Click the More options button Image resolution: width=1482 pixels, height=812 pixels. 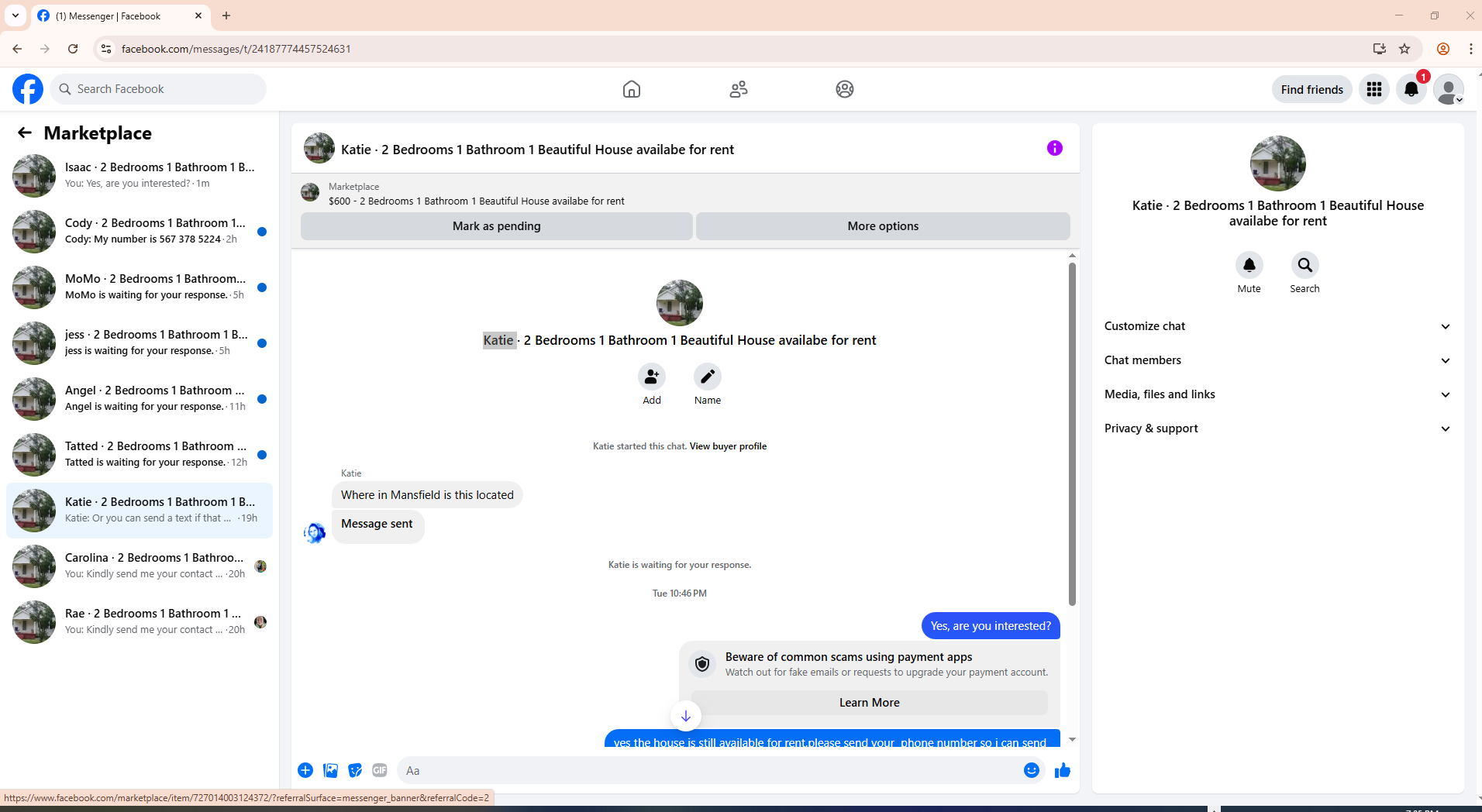point(883,226)
